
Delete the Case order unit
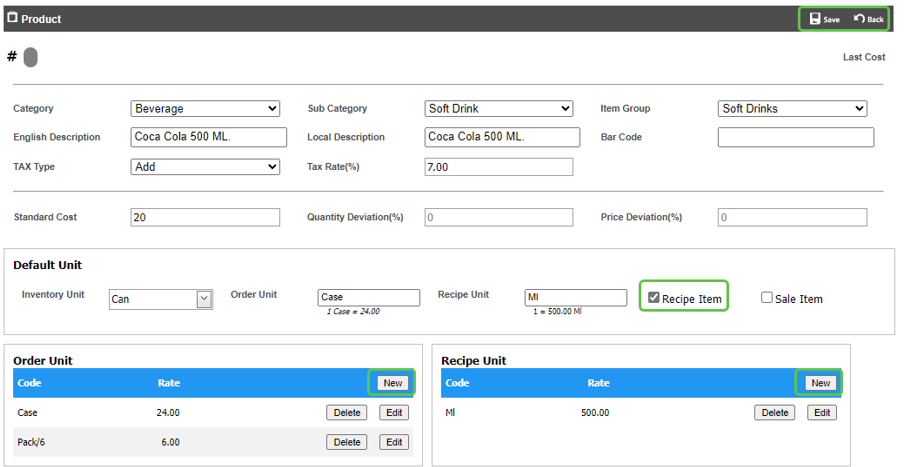click(x=347, y=412)
